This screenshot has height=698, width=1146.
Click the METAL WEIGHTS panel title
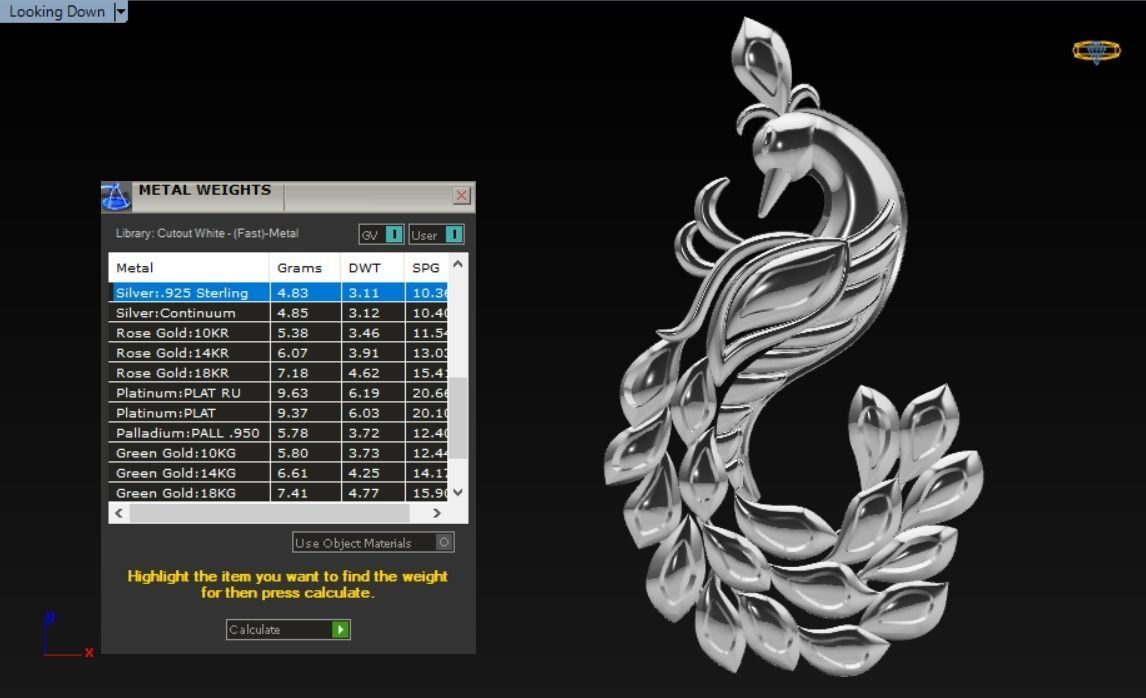(x=205, y=190)
